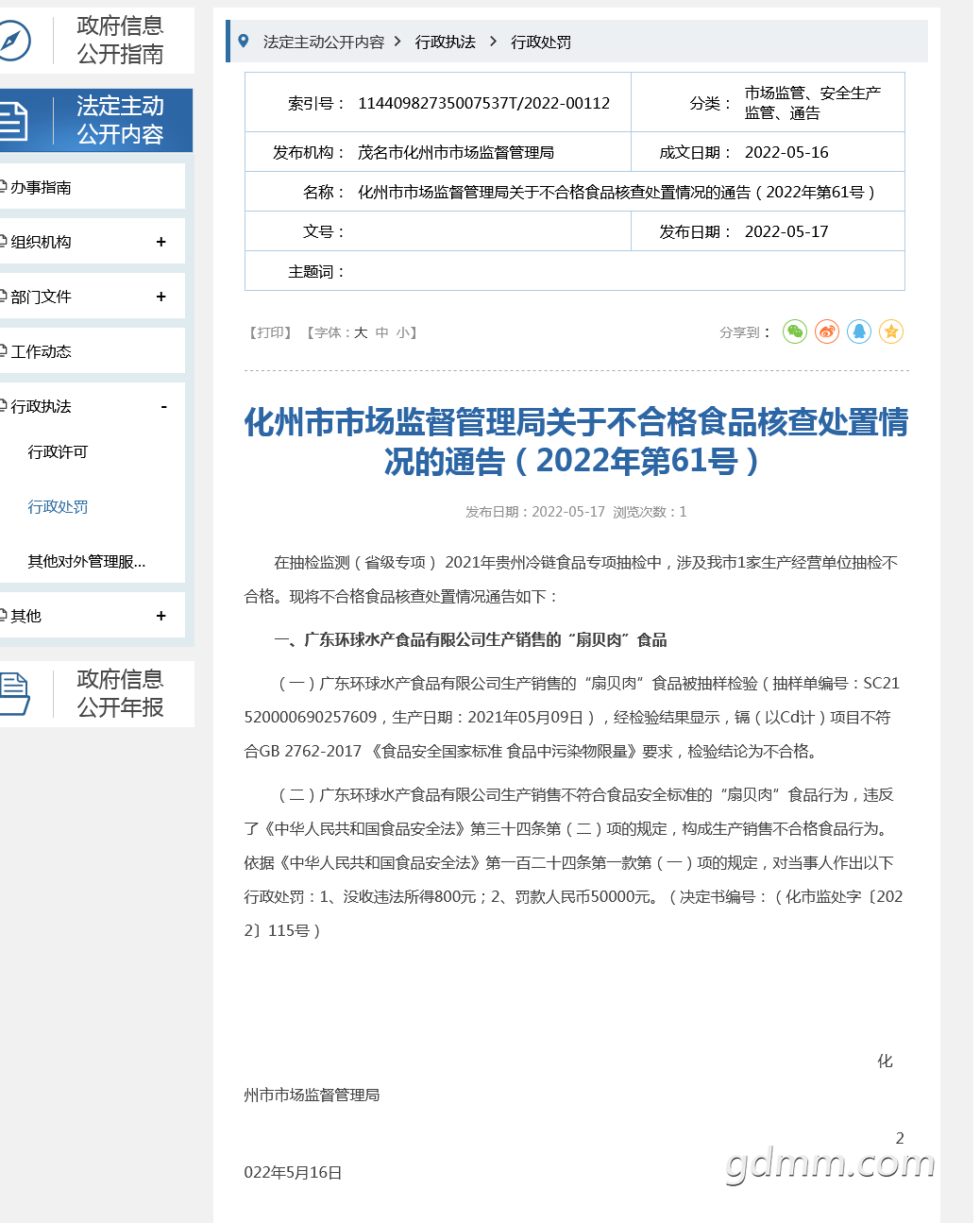The width and height of the screenshot is (980, 1223).
Task: Go to 行政处罚 breadcrumb link
Action: coord(541,42)
